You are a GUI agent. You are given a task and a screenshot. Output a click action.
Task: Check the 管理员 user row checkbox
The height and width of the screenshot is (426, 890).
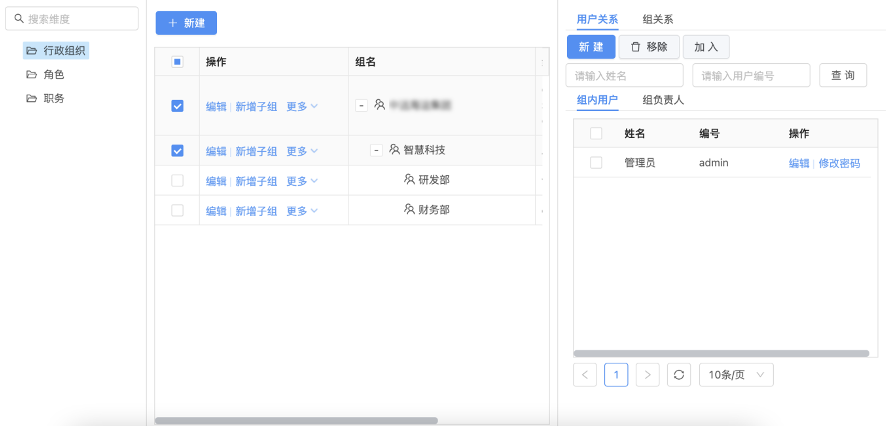tap(596, 163)
